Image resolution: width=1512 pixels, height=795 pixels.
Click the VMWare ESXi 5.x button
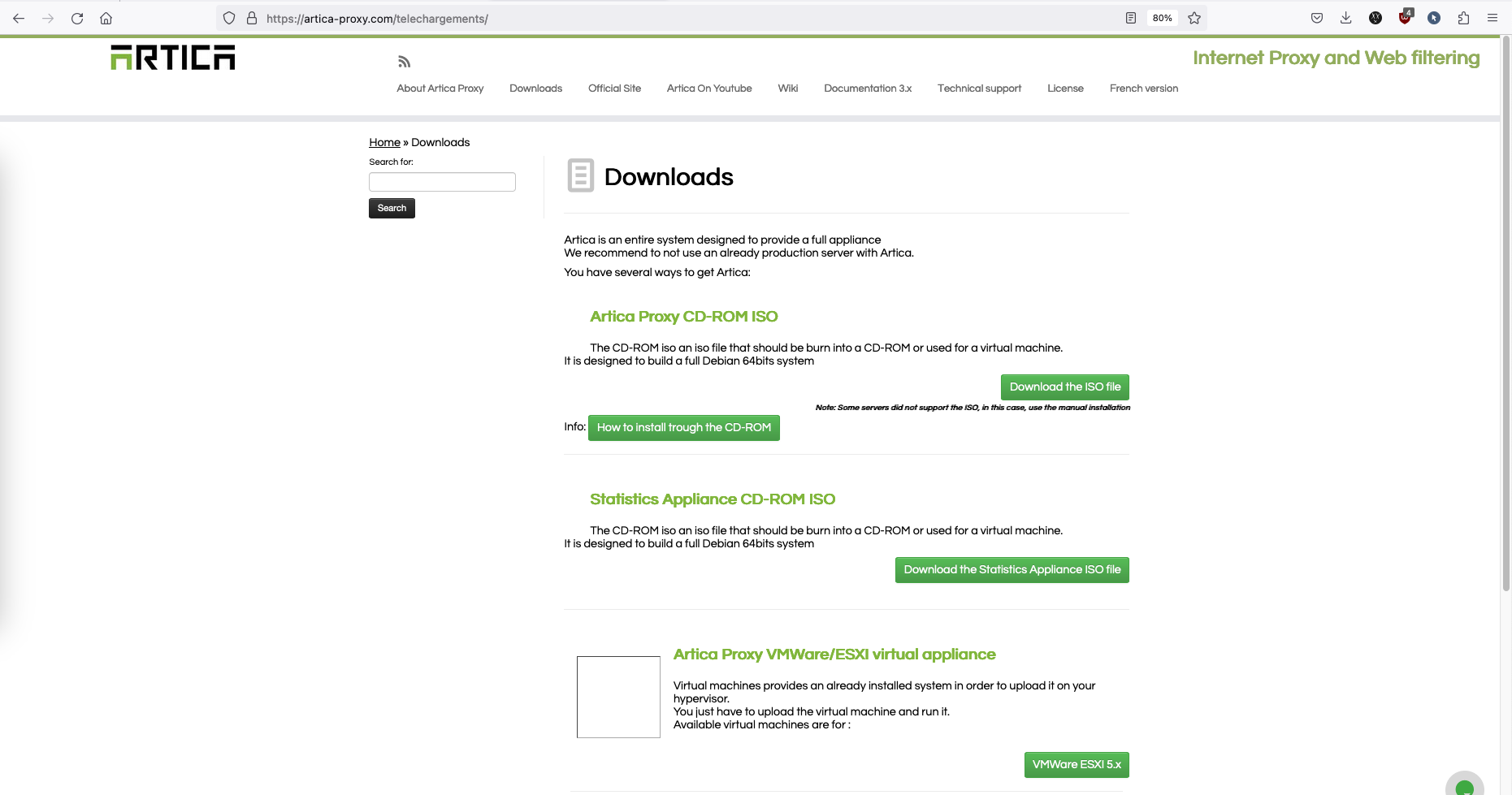coord(1076,765)
